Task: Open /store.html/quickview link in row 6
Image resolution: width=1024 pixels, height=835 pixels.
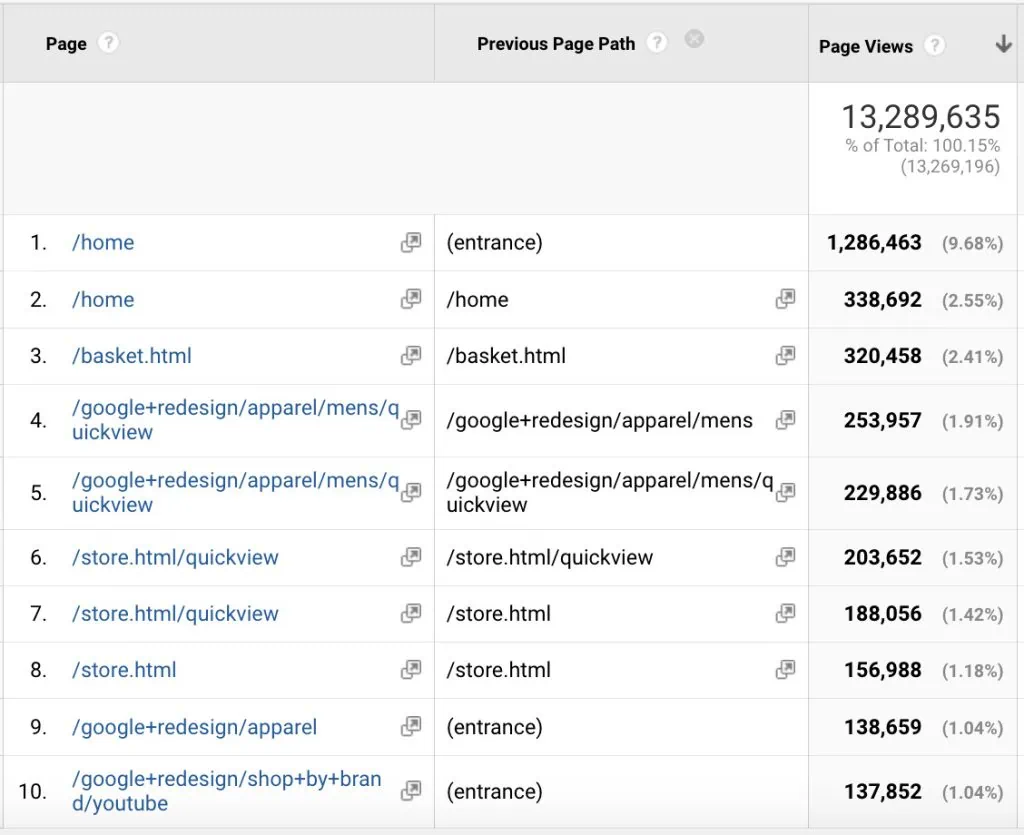Action: tap(175, 557)
